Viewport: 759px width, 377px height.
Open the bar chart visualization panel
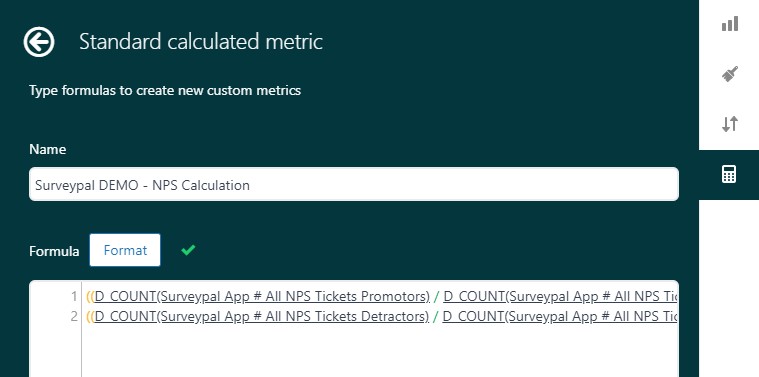[x=729, y=24]
